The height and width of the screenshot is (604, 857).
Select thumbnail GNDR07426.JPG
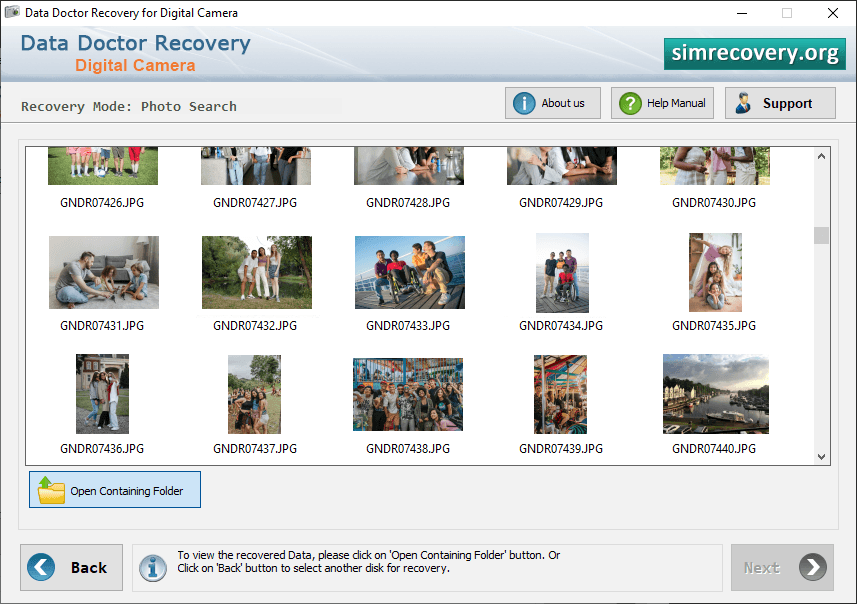point(103,166)
